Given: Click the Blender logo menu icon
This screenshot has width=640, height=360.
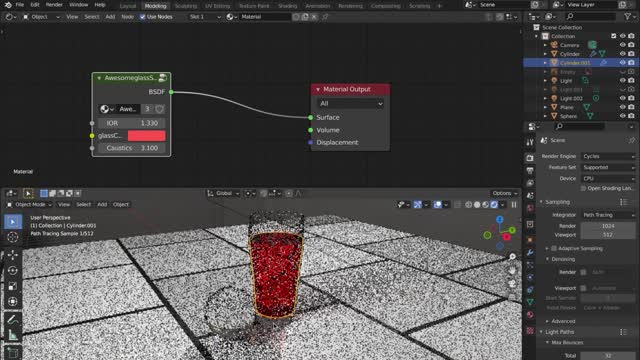Looking at the screenshot, I should point(8,5).
